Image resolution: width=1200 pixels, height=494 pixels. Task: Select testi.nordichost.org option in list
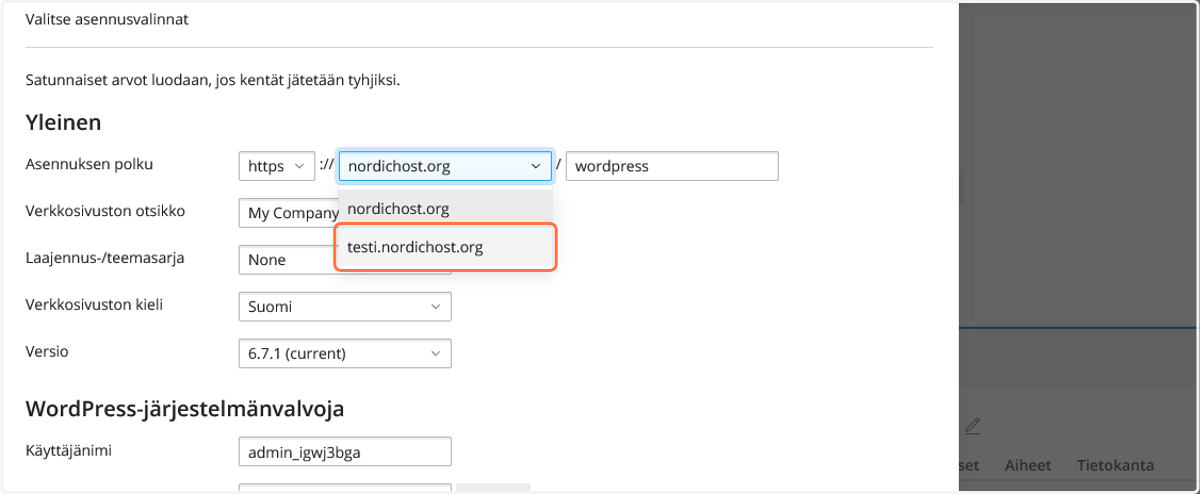click(445, 247)
